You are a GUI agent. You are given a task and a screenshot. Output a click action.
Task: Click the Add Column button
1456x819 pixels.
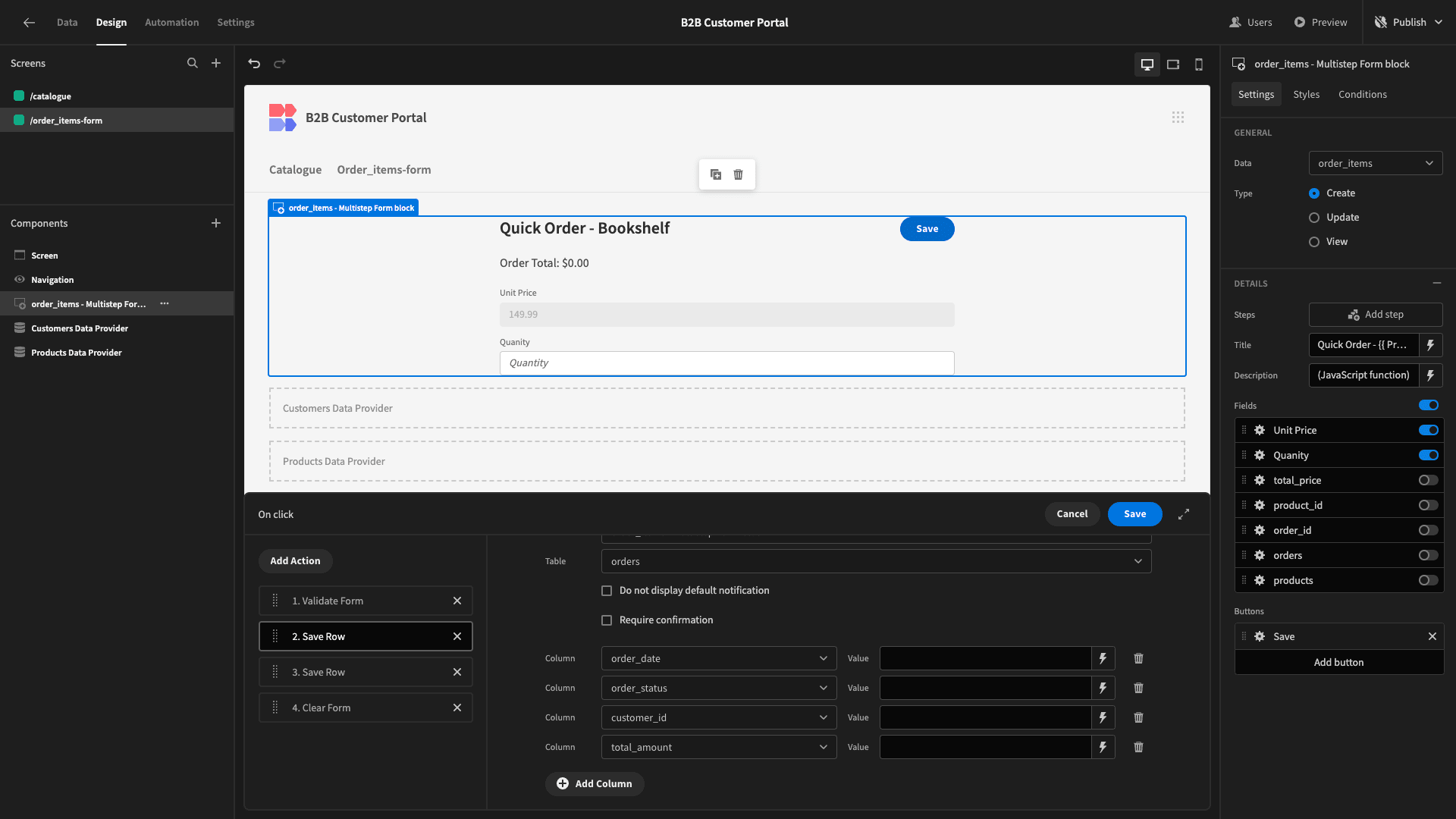(595, 783)
